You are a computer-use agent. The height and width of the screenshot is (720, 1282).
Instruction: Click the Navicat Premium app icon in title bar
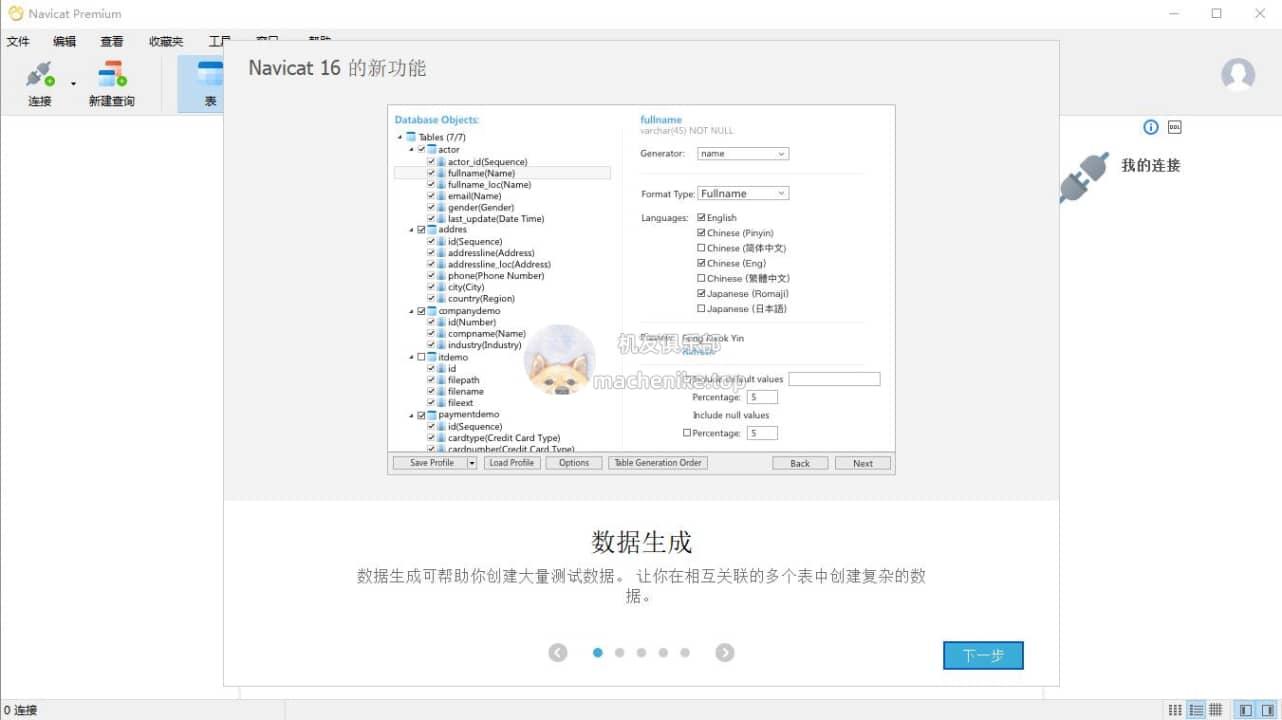[15, 14]
